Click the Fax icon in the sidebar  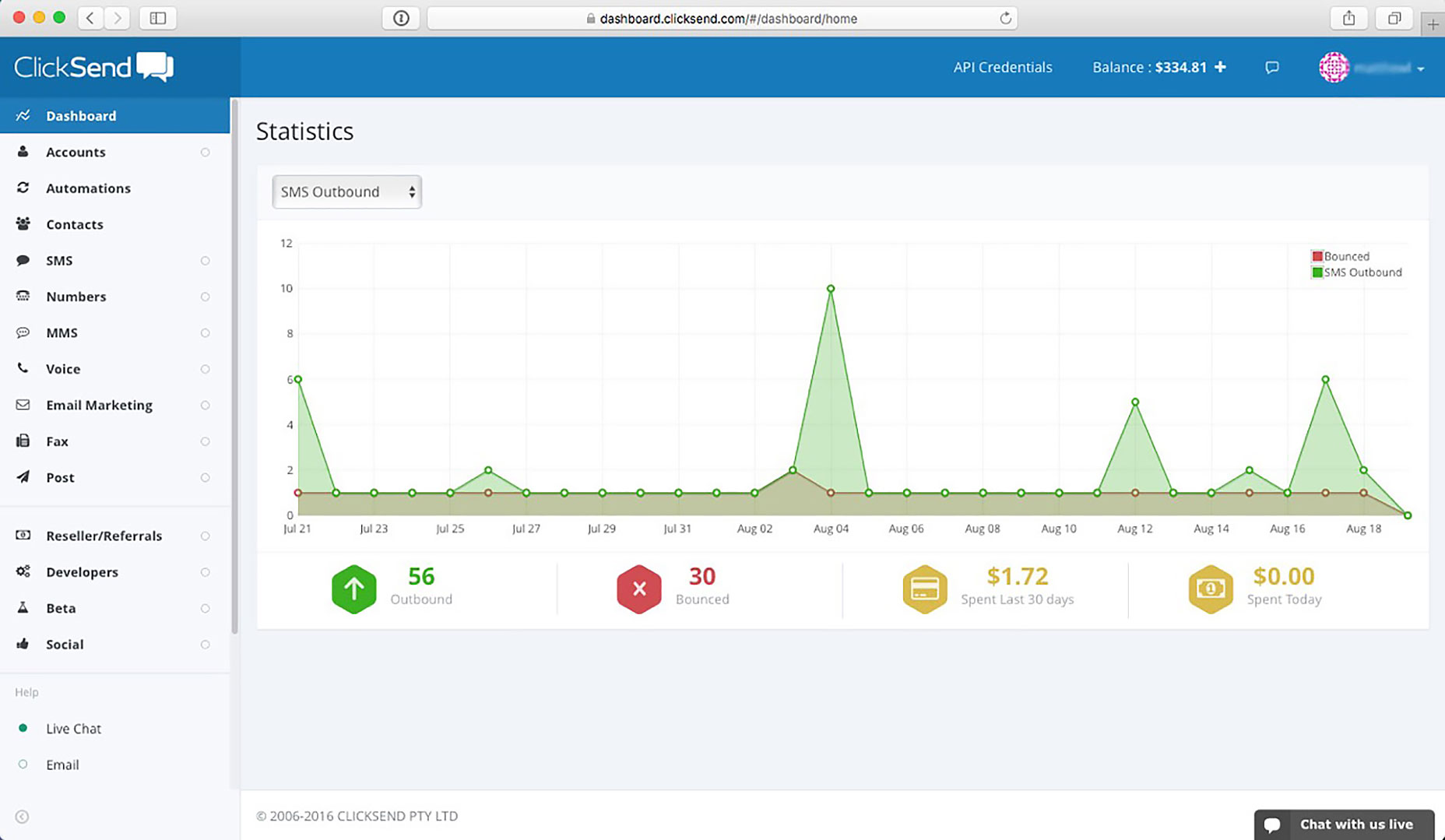coord(23,441)
